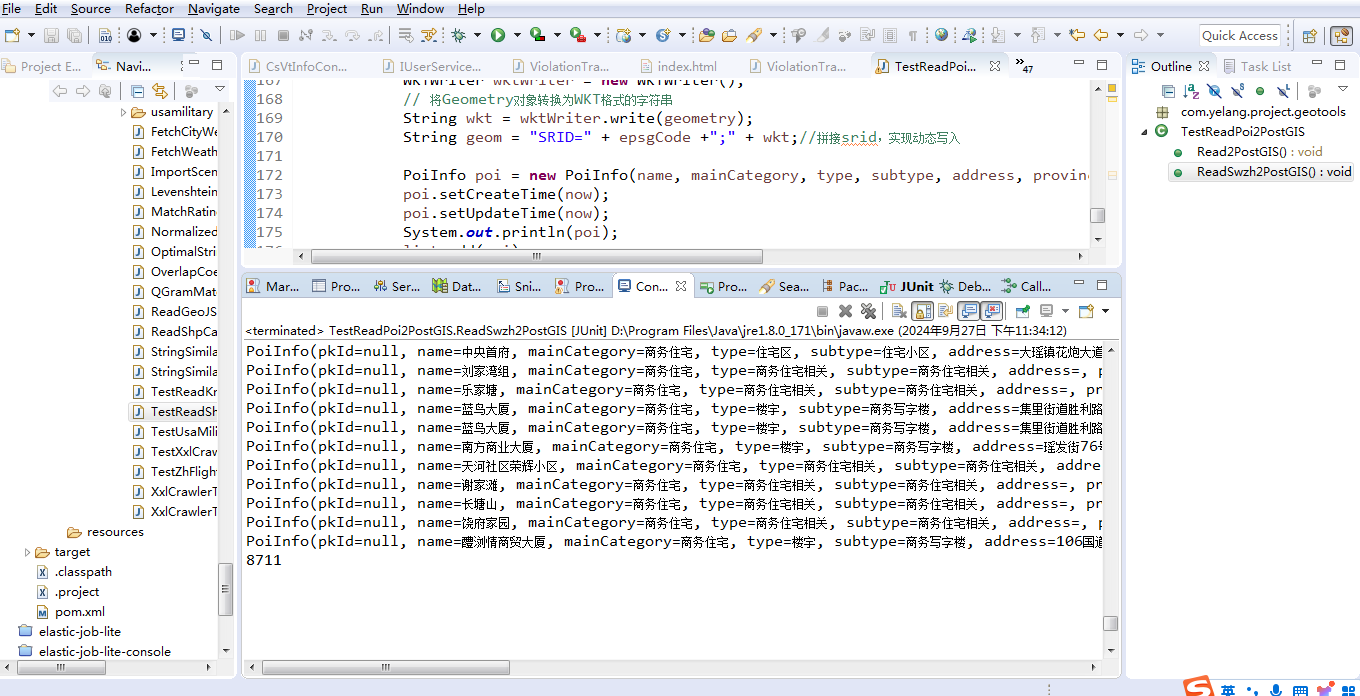Toggle Link with Editor in Navigator
The height and width of the screenshot is (696, 1360).
(x=159, y=91)
